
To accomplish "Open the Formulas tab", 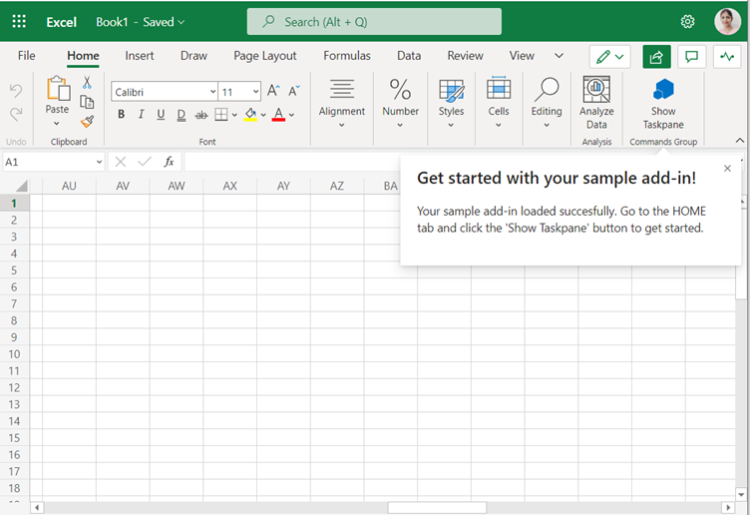I will pos(346,56).
